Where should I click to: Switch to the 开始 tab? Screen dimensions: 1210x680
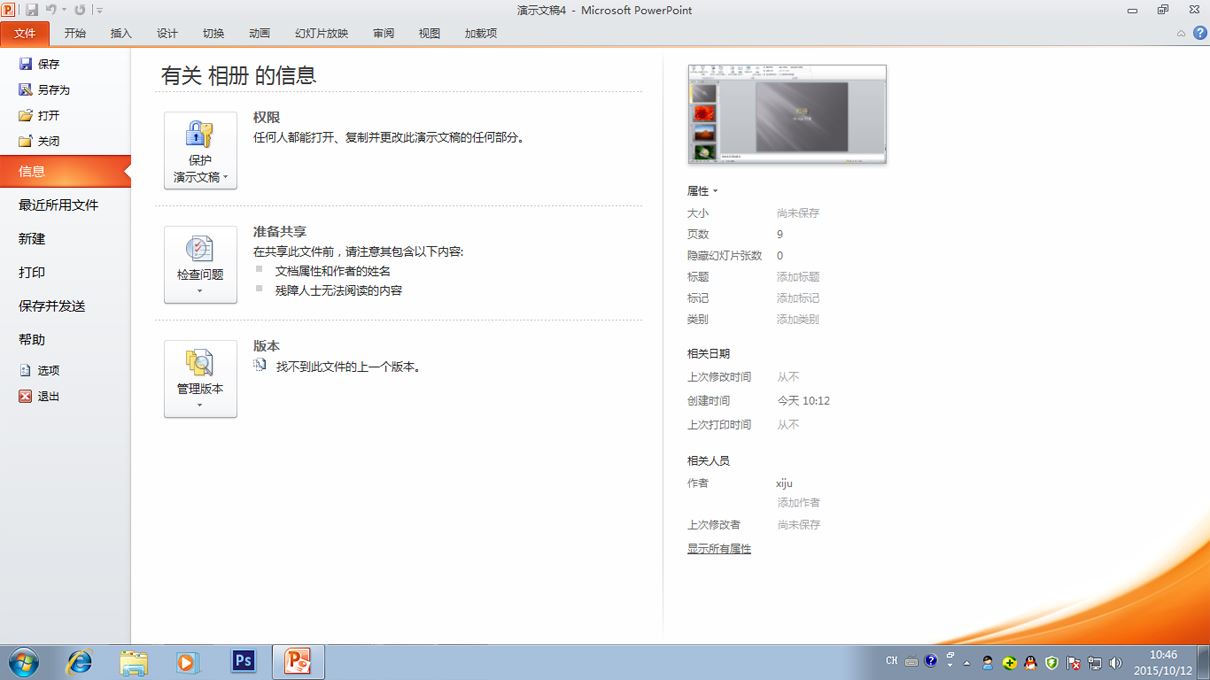coord(75,33)
